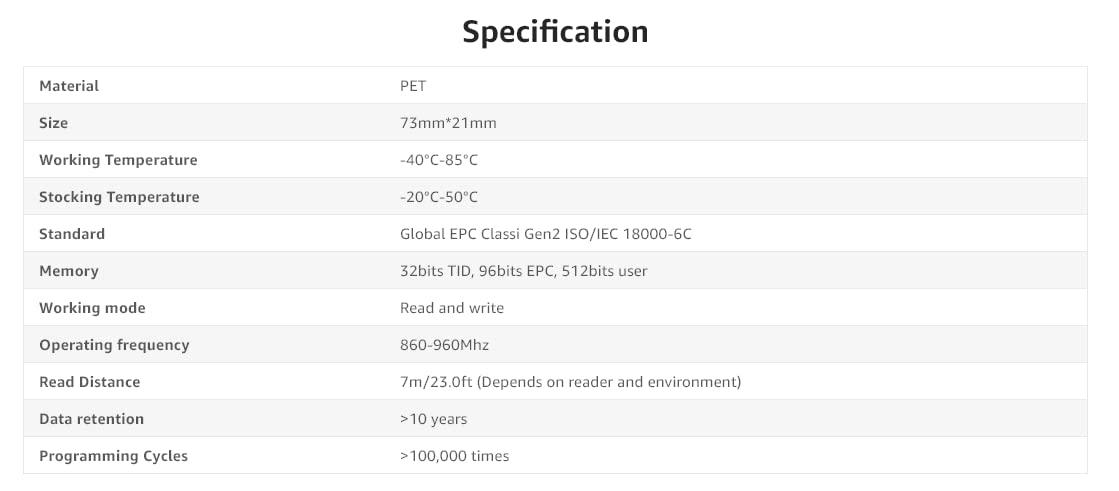Click the Working Temperature label
Image resolution: width=1119 pixels, height=491 pixels.
coord(118,160)
